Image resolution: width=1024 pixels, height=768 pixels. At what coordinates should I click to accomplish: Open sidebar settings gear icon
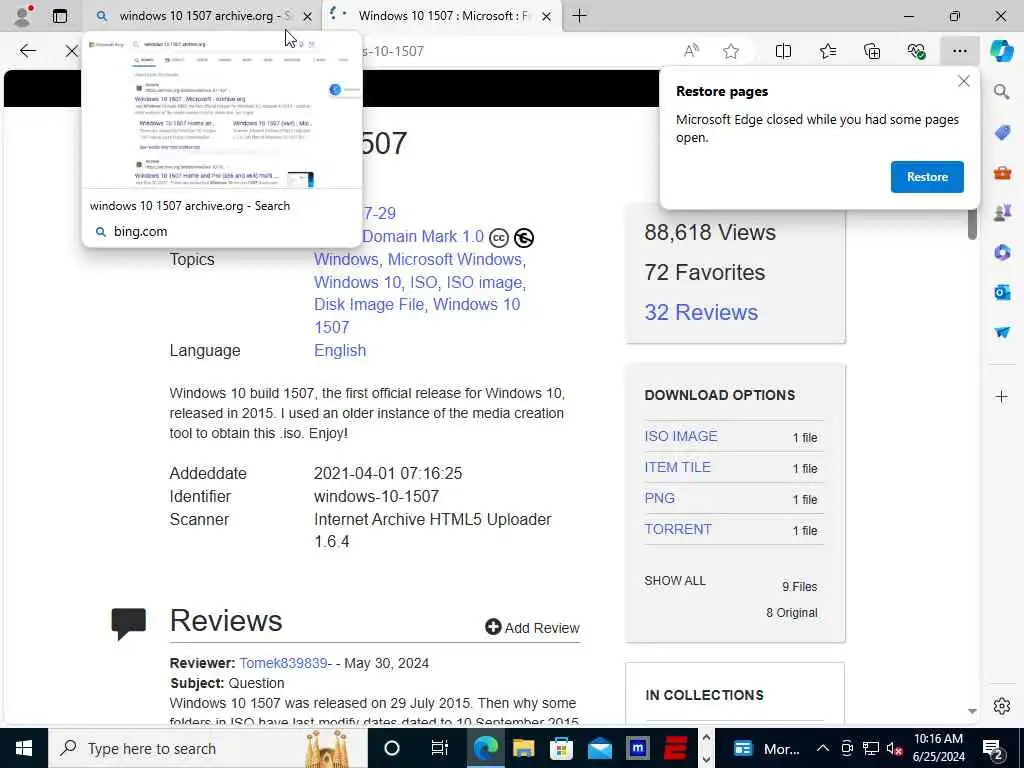[x=1001, y=706]
